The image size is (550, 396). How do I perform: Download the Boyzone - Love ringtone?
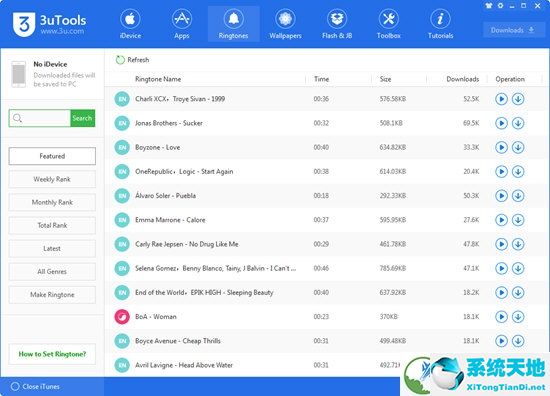(x=518, y=147)
